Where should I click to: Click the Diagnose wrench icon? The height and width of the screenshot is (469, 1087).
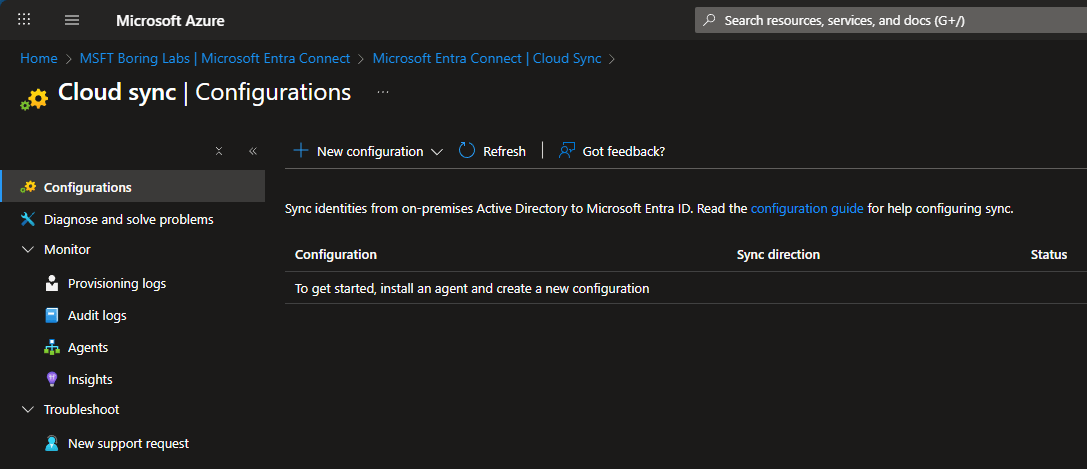click(28, 219)
